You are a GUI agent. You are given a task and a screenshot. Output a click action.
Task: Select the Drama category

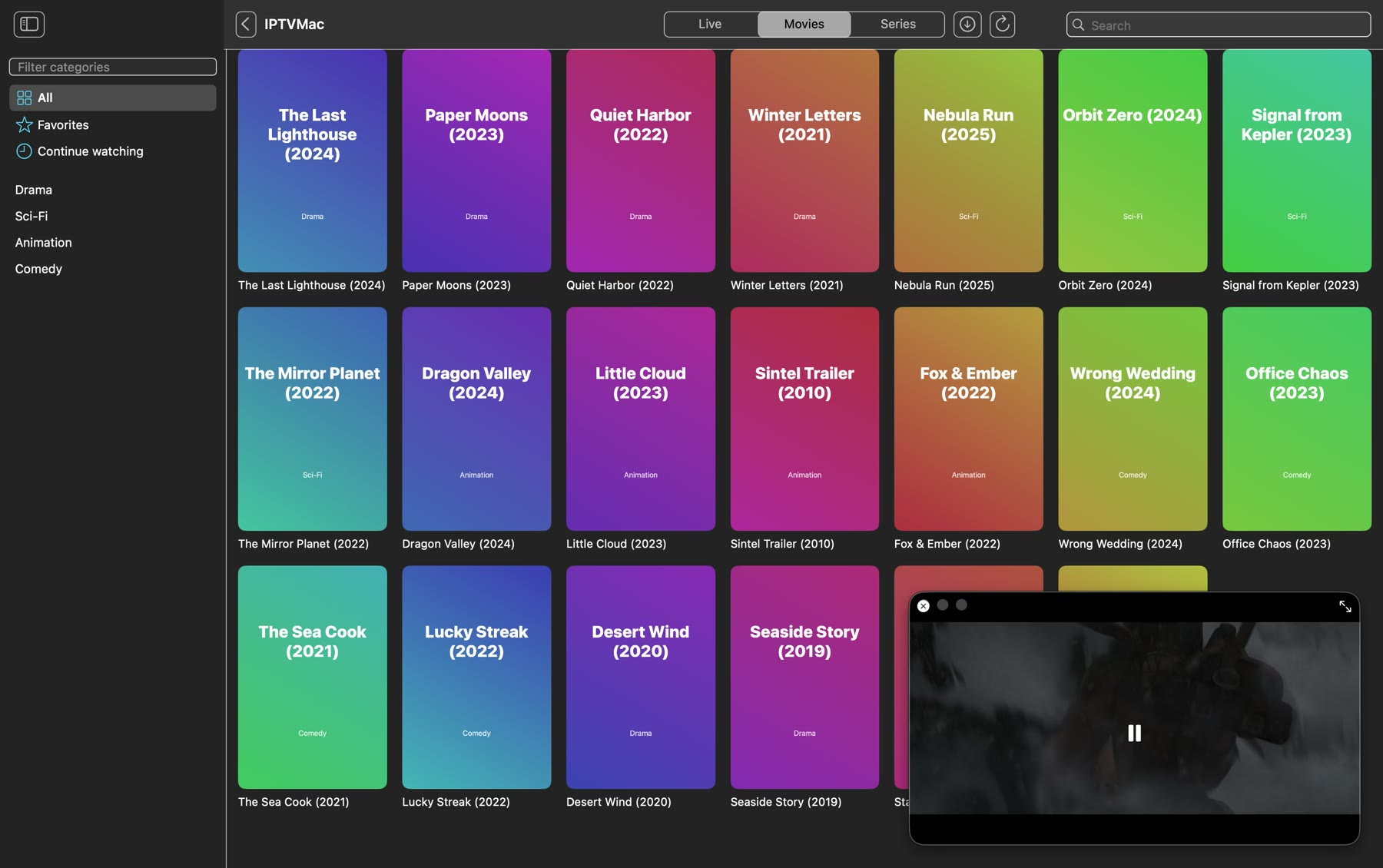[113, 190]
